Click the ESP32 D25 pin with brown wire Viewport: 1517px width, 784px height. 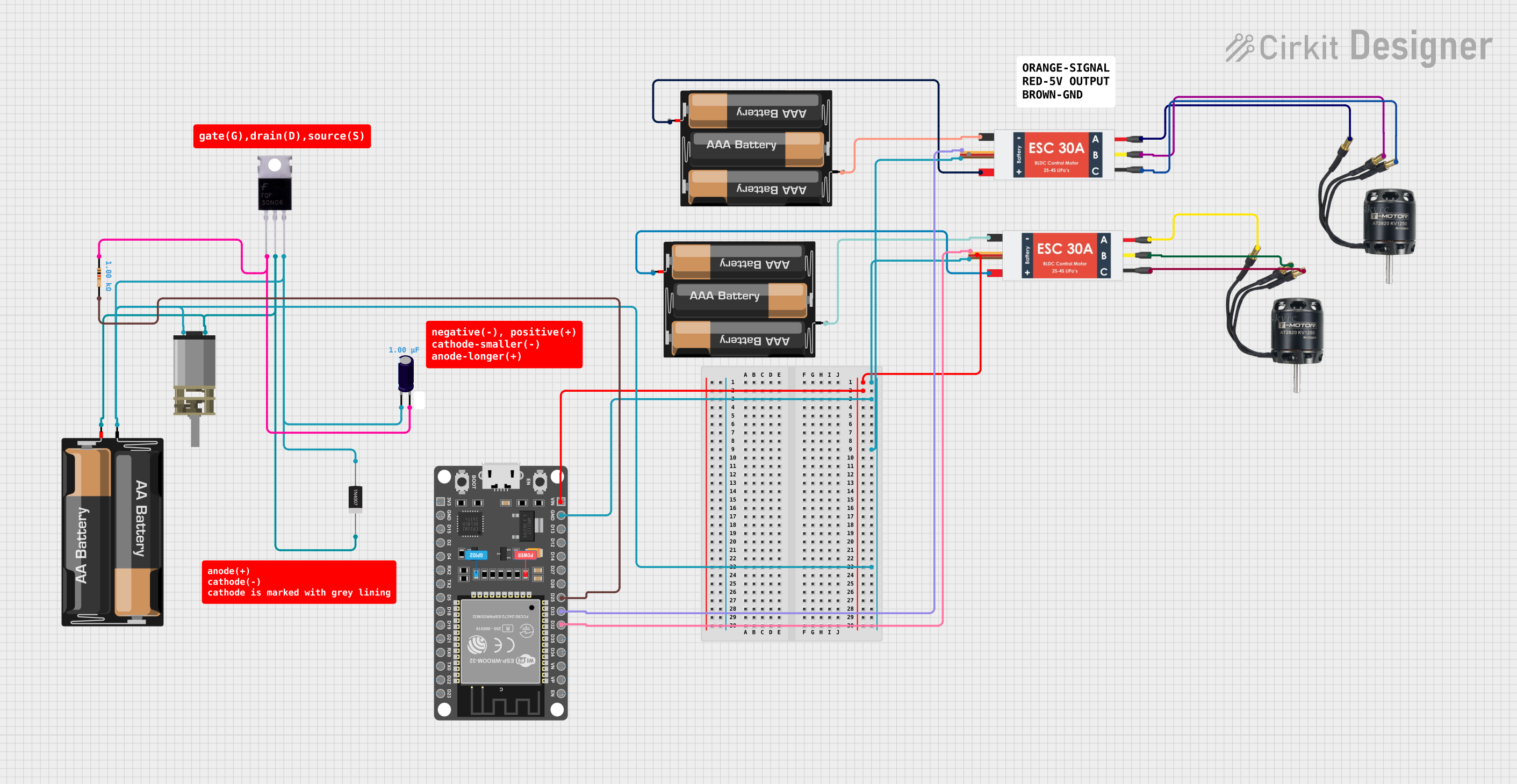click(x=561, y=598)
